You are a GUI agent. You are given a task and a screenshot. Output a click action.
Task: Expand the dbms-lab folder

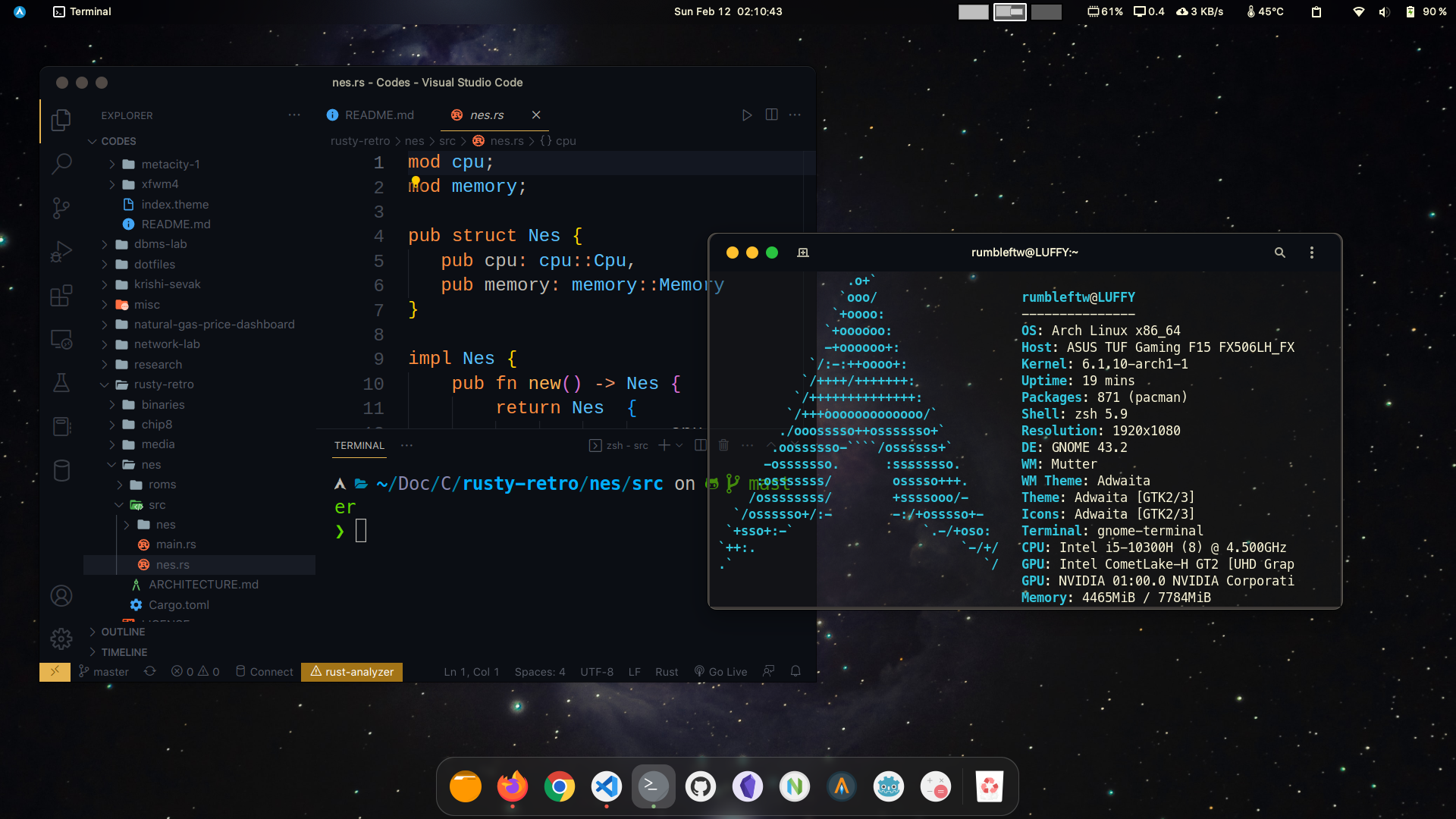pyautogui.click(x=160, y=244)
